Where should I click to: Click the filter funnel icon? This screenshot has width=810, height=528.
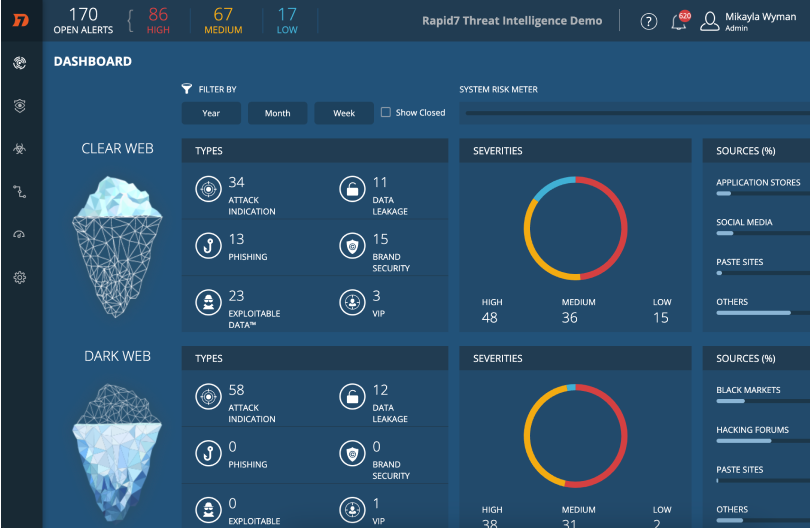pos(186,89)
